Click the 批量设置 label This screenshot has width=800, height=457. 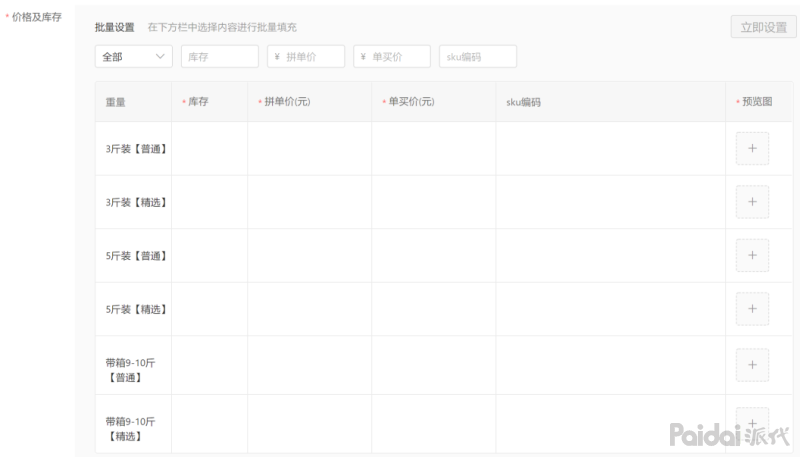point(115,28)
